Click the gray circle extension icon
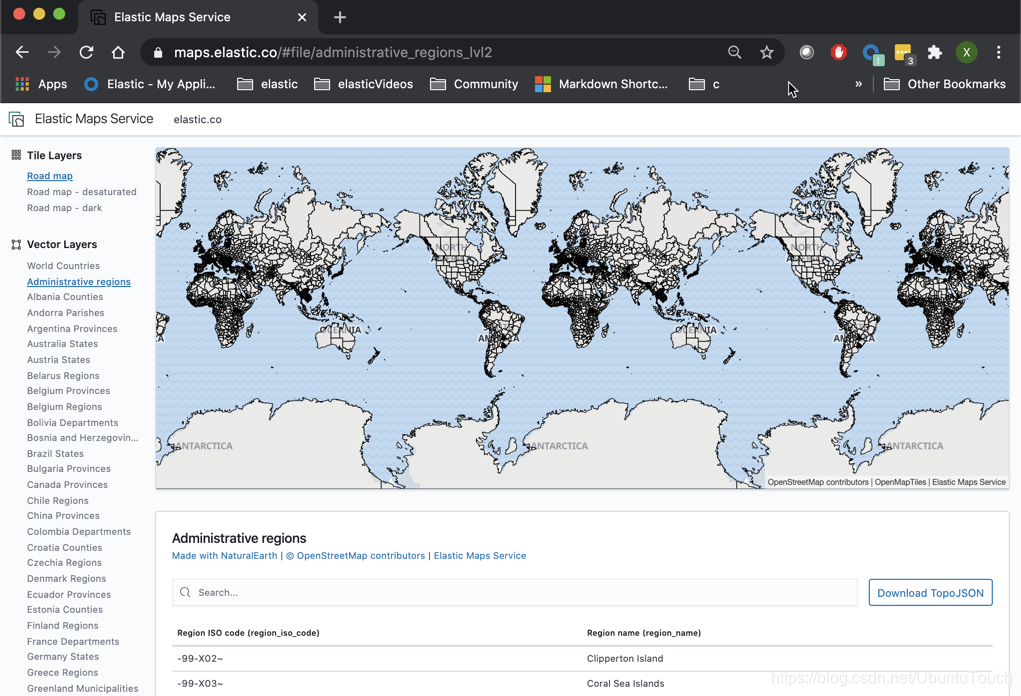The image size is (1021, 696). tap(807, 52)
